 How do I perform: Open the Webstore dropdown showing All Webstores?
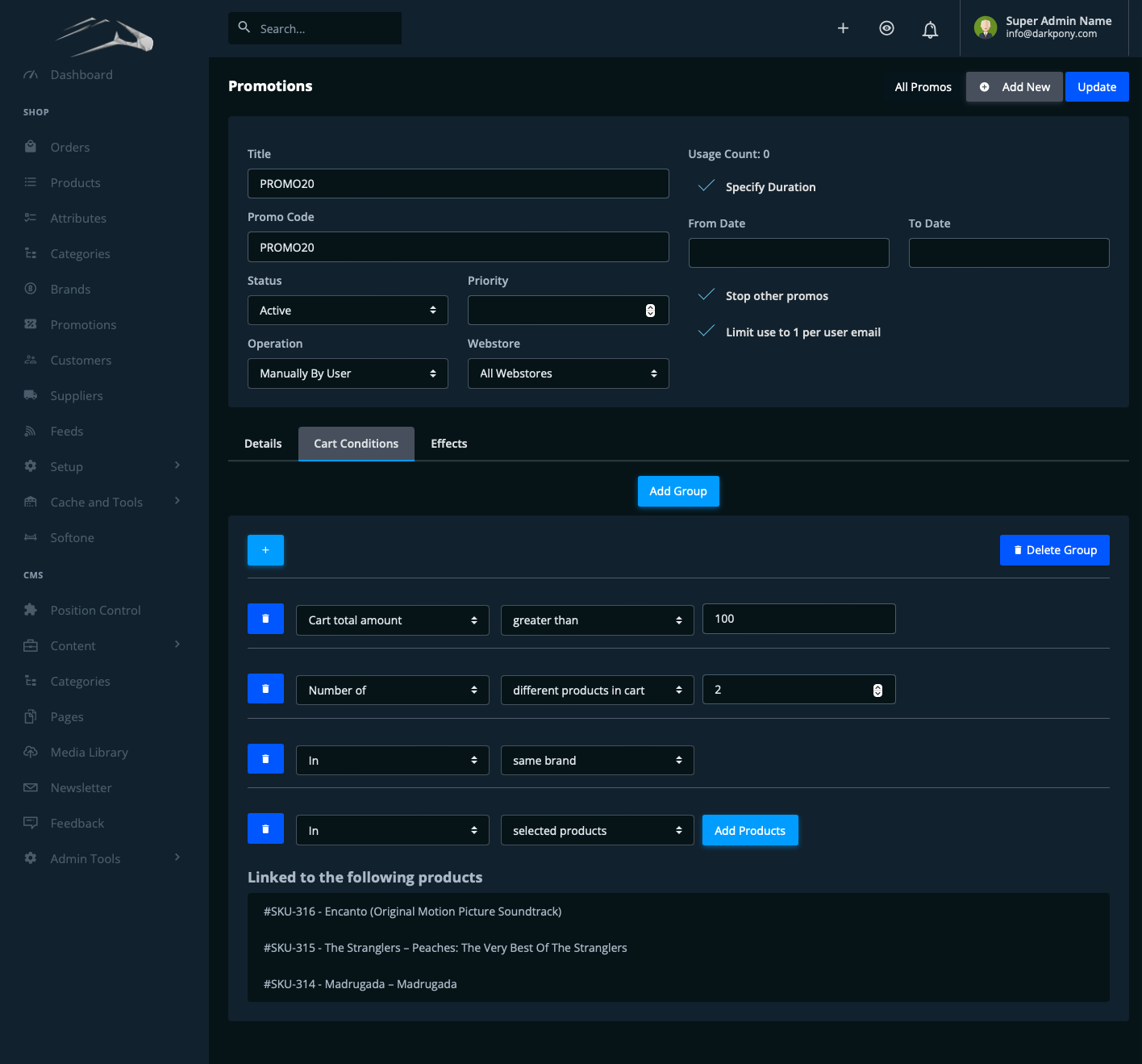[568, 373]
